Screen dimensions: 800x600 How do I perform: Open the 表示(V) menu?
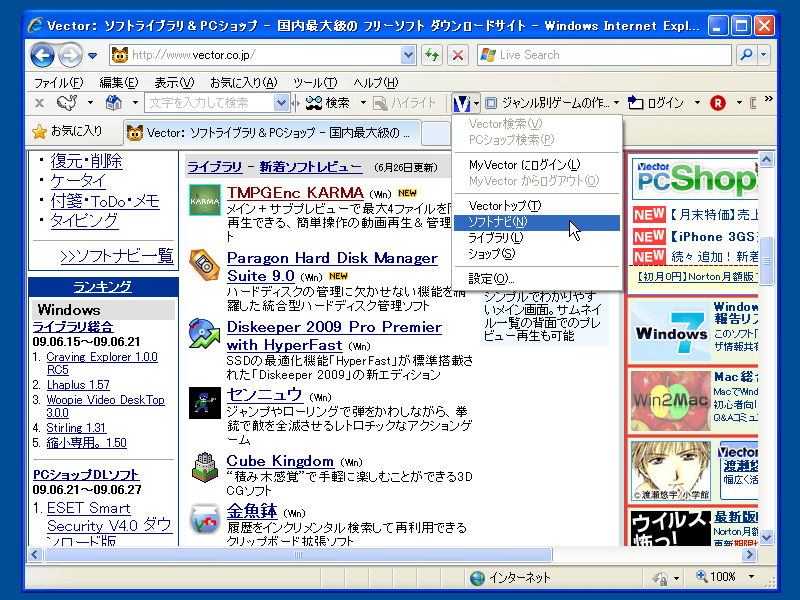pos(174,82)
